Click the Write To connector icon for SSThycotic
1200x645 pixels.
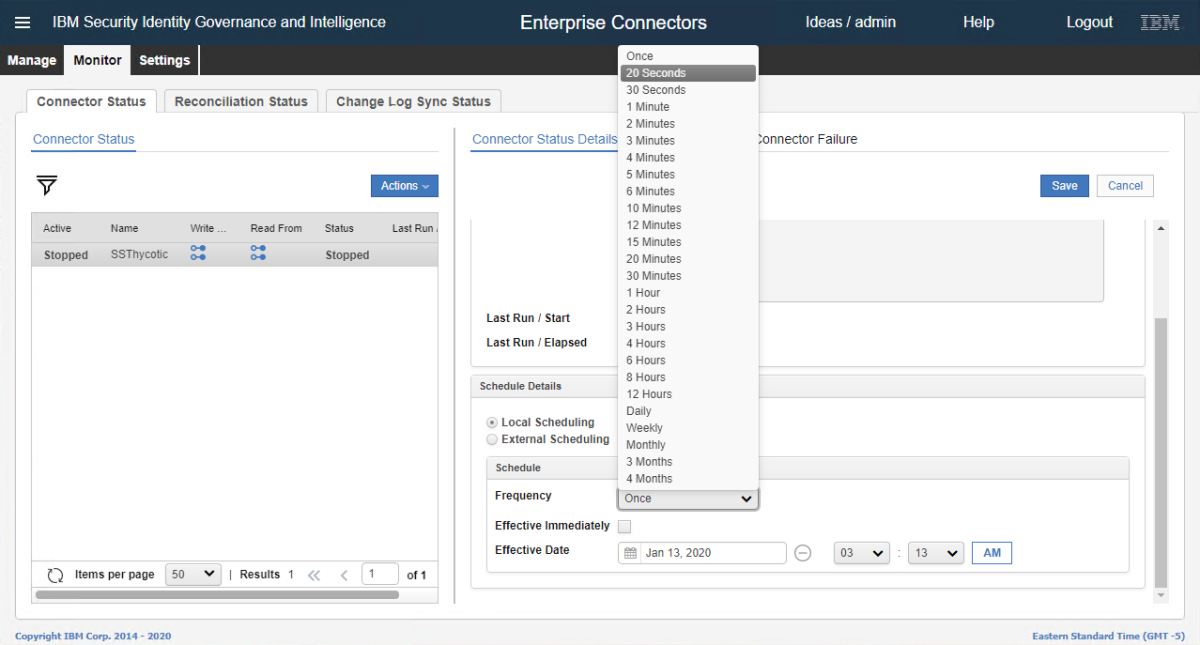[x=198, y=254]
